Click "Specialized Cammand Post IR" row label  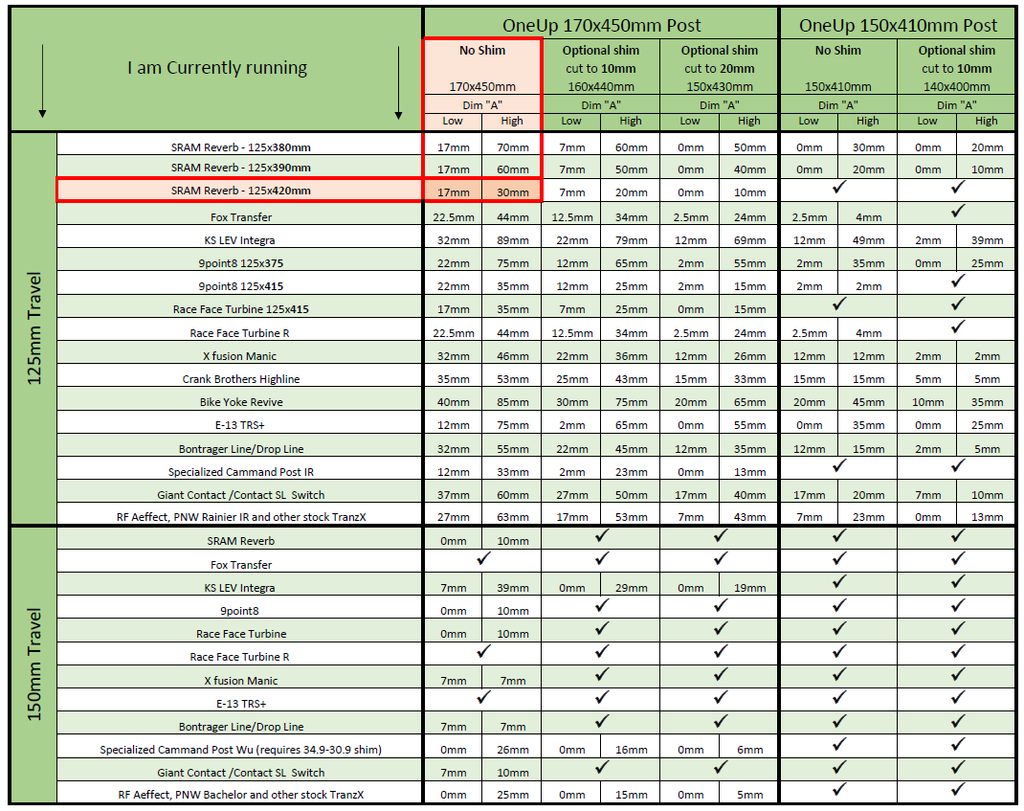click(241, 471)
